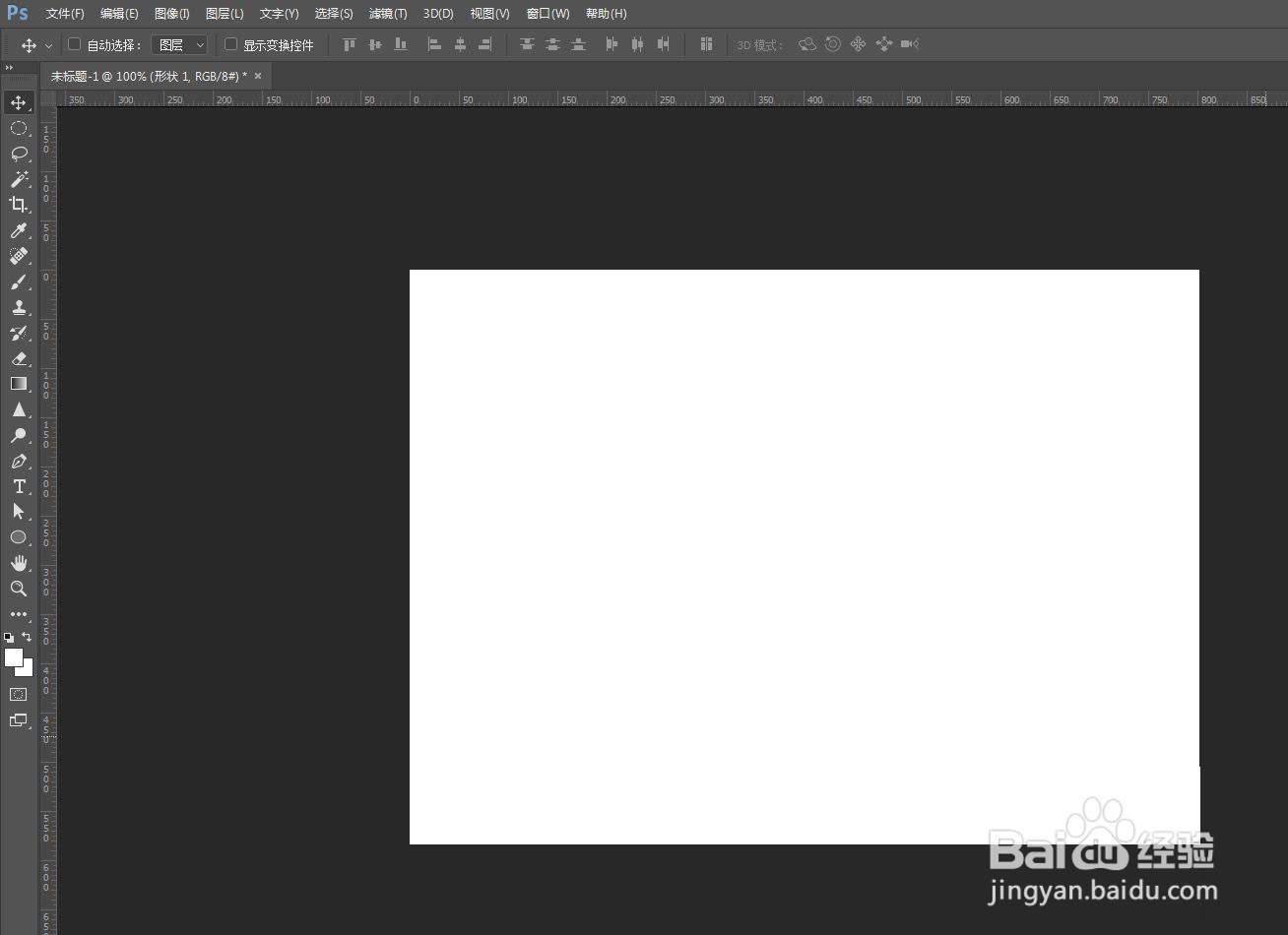Open the 选择(S) menu
1288x935 pixels.
[334, 14]
